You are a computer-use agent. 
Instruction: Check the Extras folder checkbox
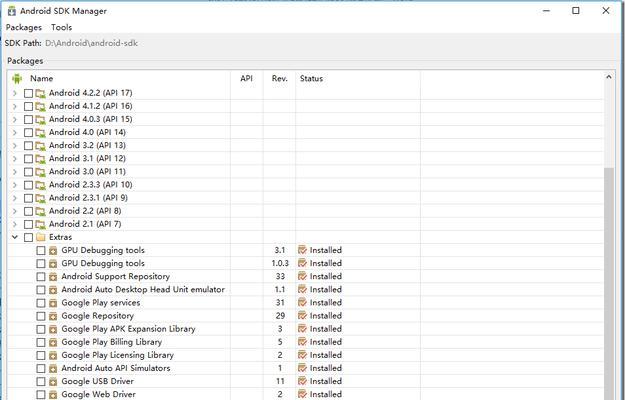[28, 237]
